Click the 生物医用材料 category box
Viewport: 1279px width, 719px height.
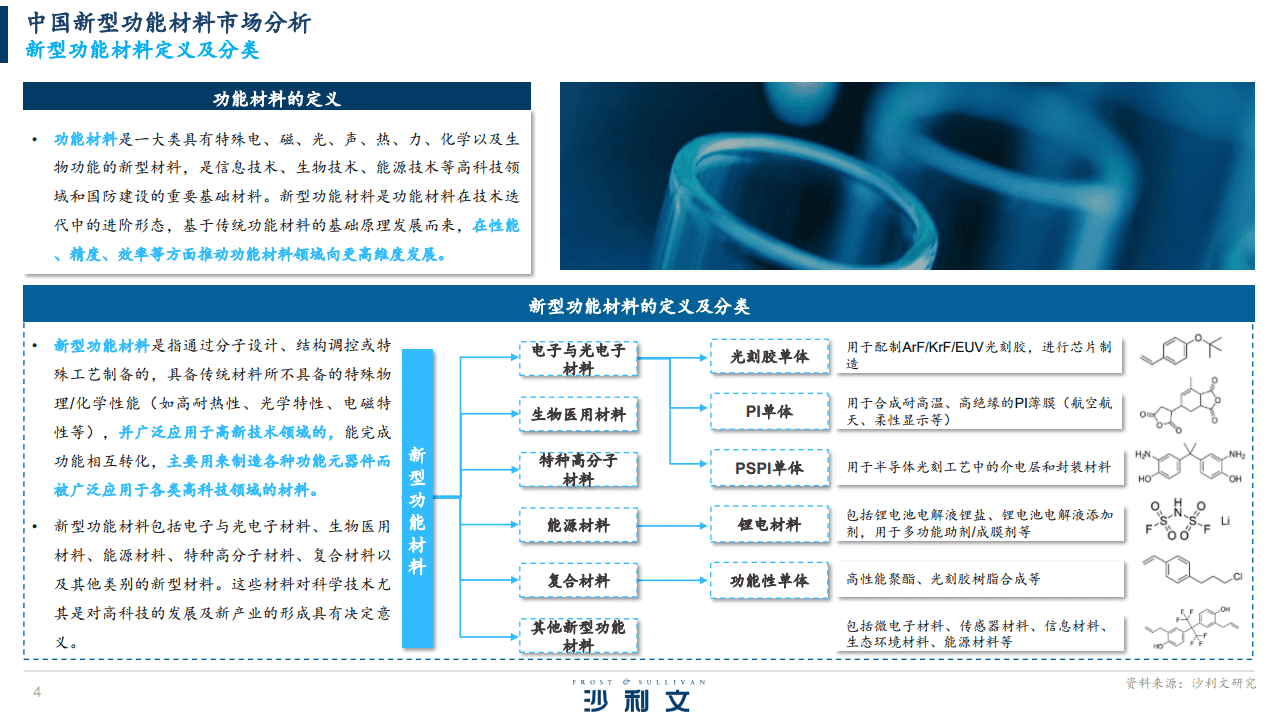578,414
